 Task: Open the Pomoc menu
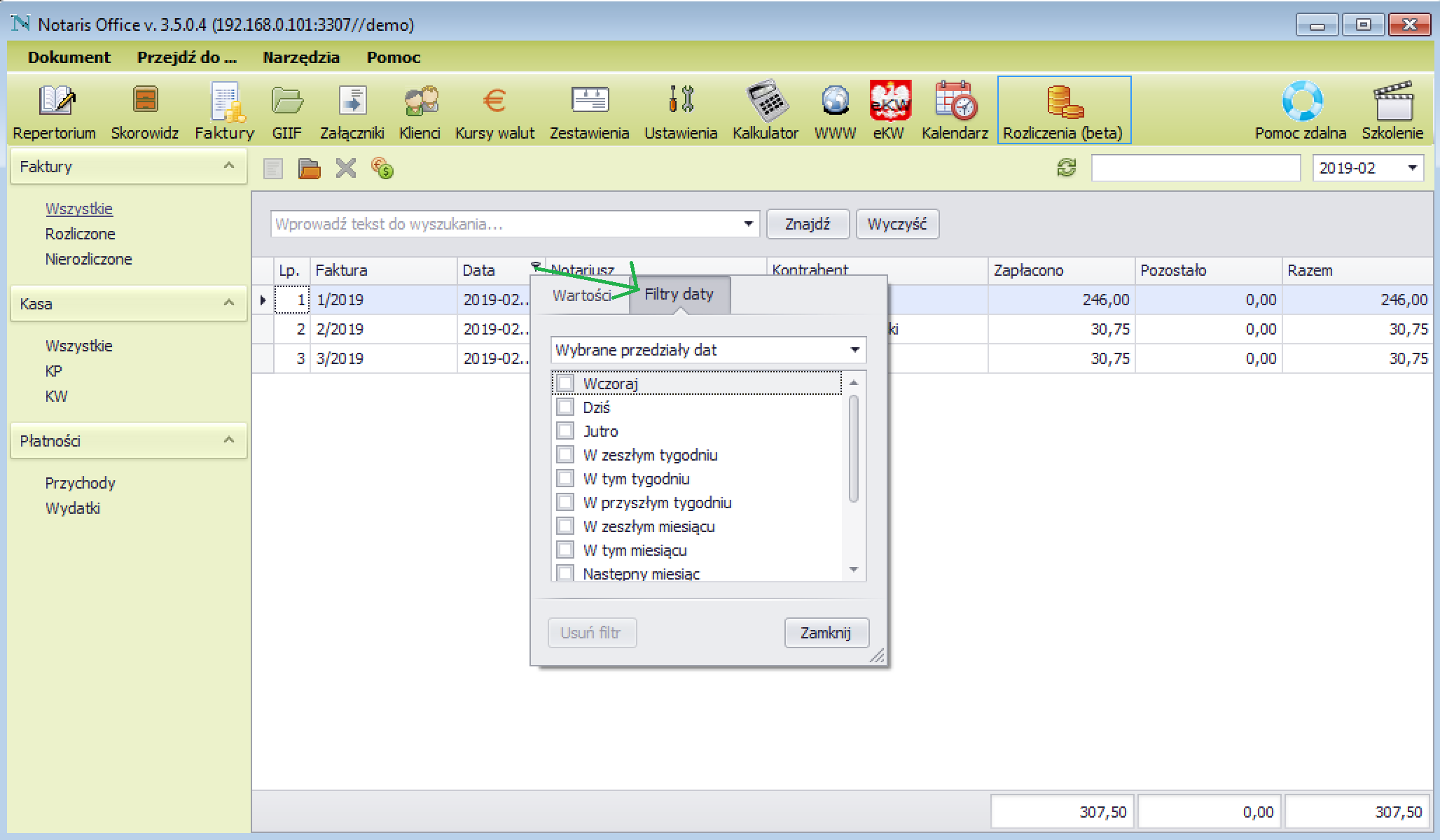394,57
